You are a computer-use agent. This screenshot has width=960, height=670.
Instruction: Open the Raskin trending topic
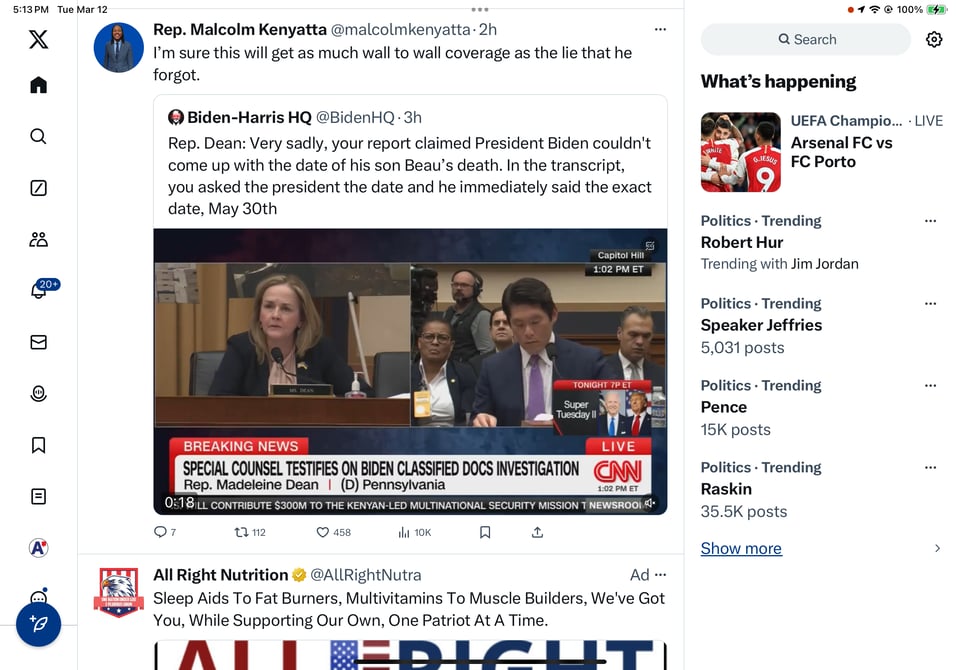tap(726, 489)
